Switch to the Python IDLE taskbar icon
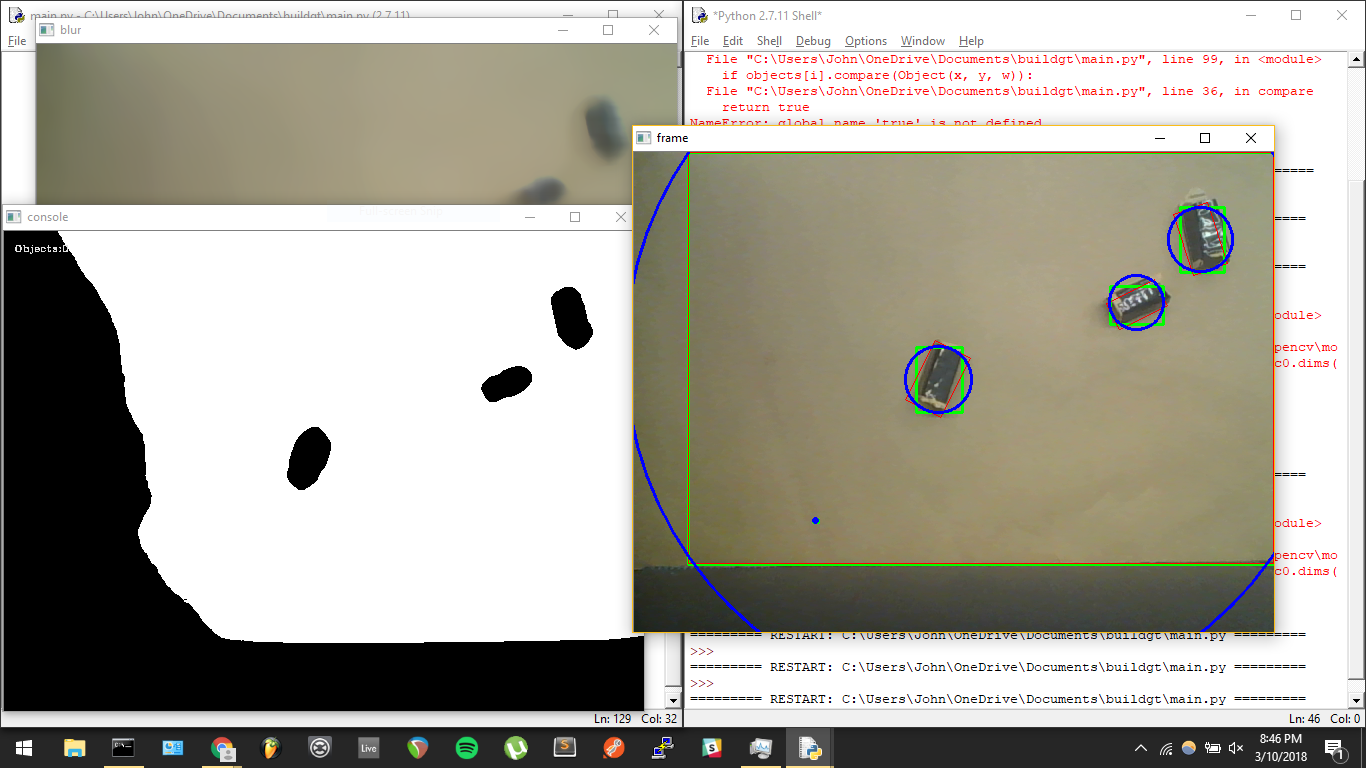This screenshot has height=768, width=1366. pyautogui.click(x=810, y=747)
